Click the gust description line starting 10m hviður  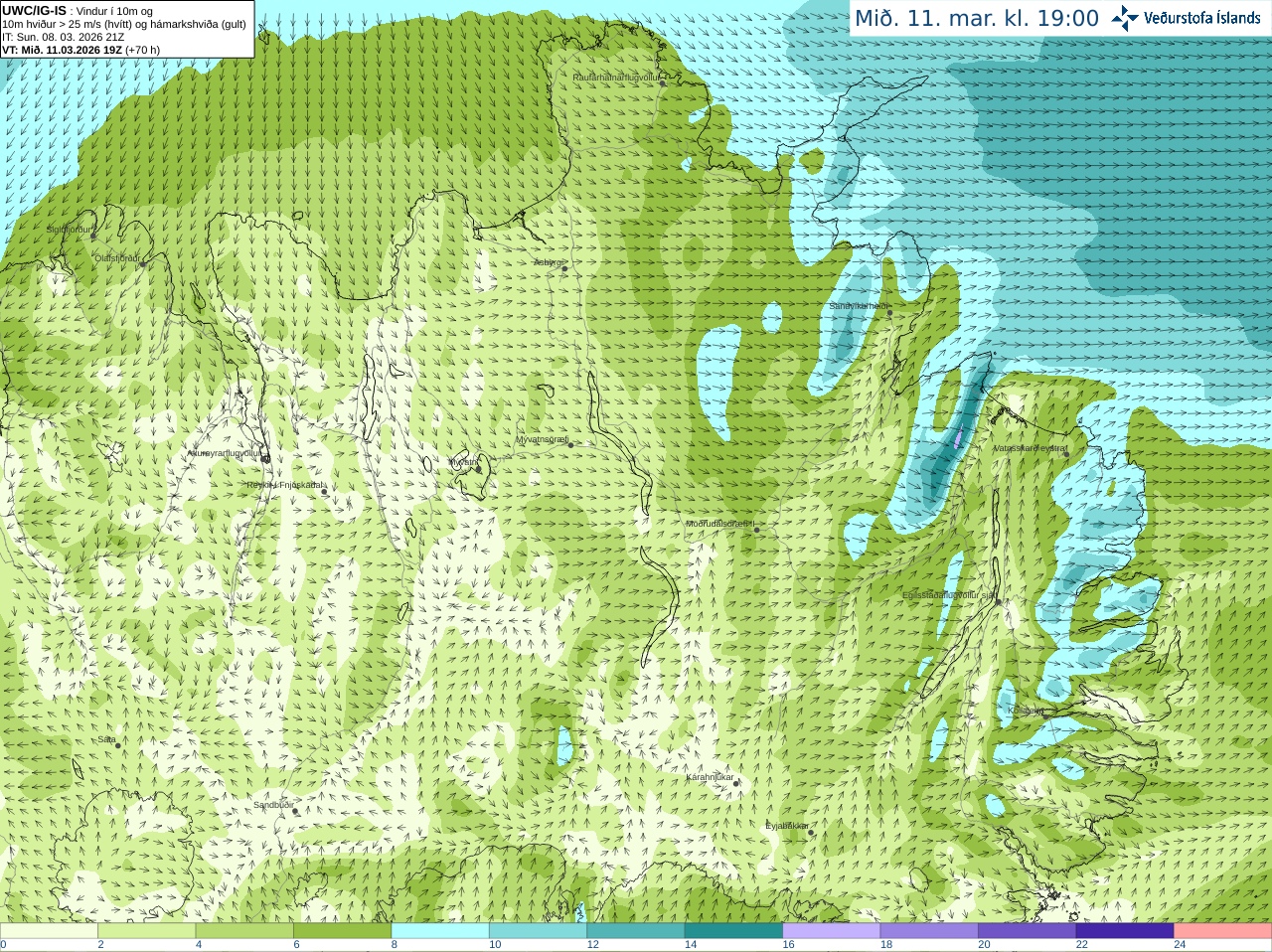click(x=124, y=24)
